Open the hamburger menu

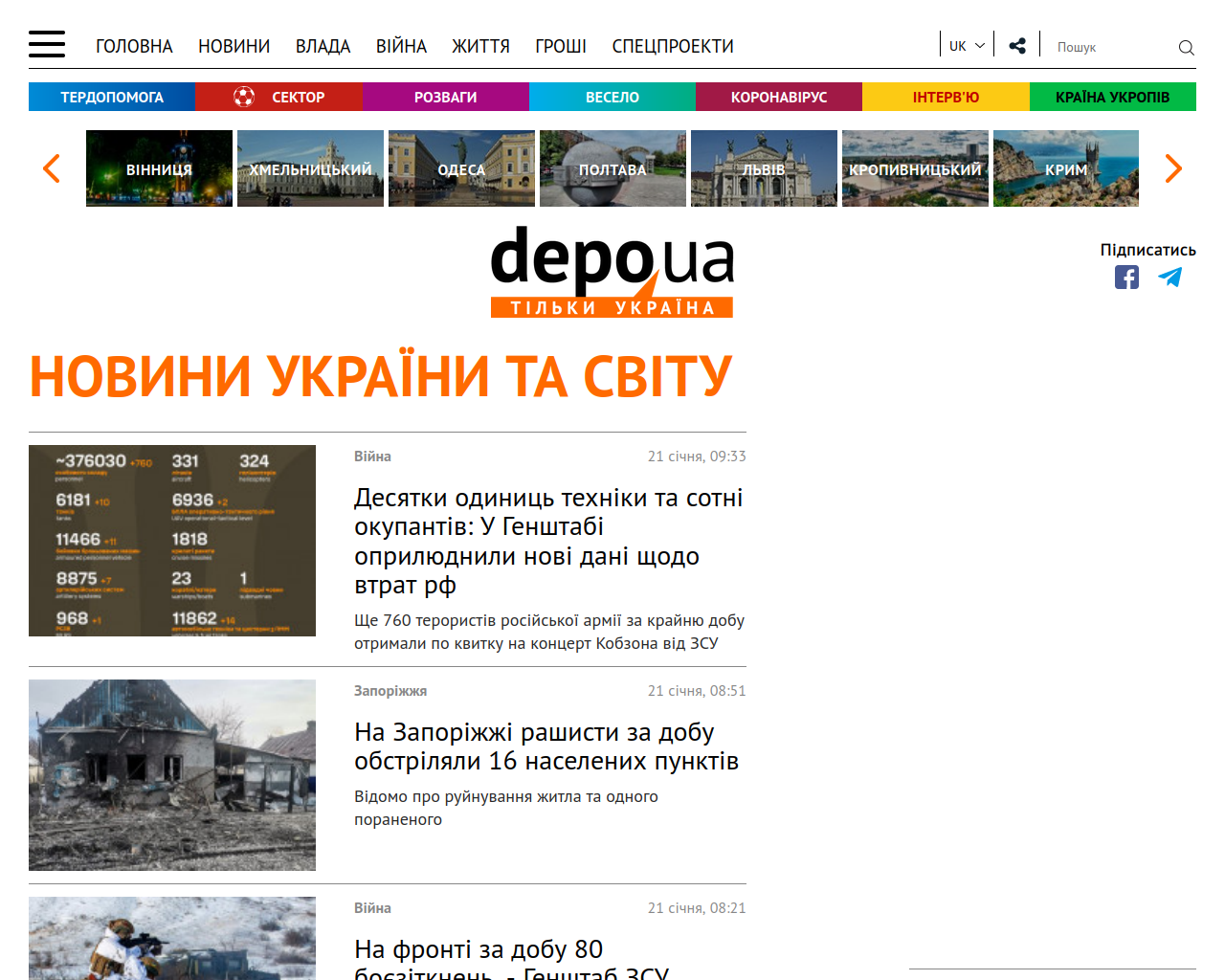47,44
